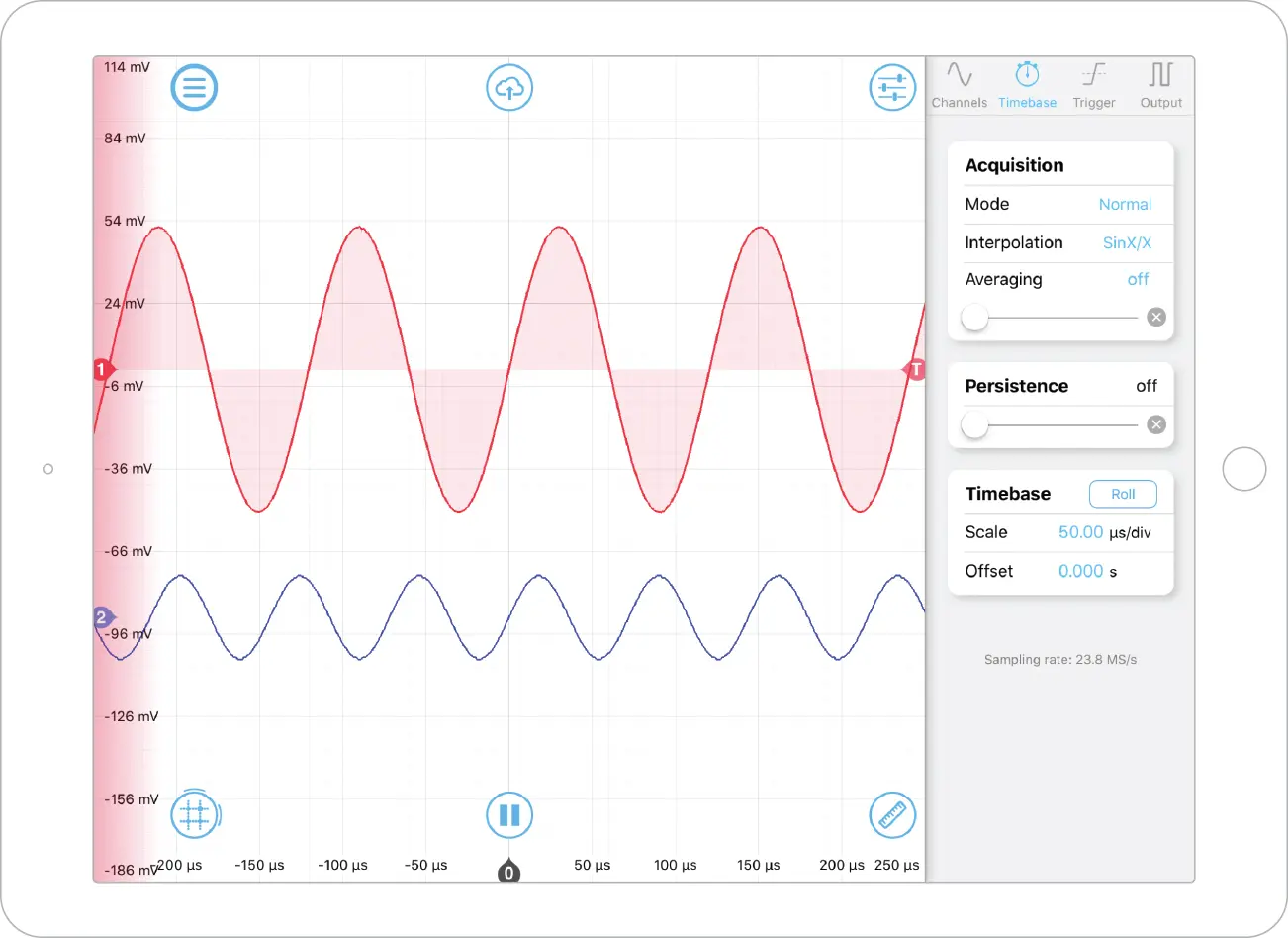
Task: Select the red channel 1 marker
Action: [x=102, y=370]
